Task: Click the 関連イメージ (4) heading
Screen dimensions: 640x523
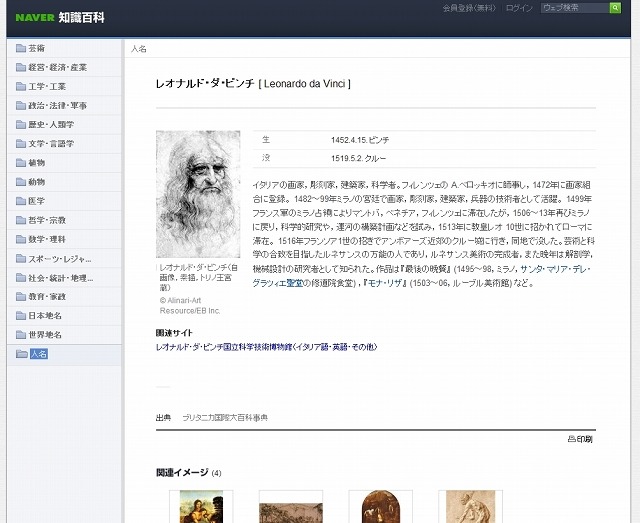Action: (x=189, y=473)
